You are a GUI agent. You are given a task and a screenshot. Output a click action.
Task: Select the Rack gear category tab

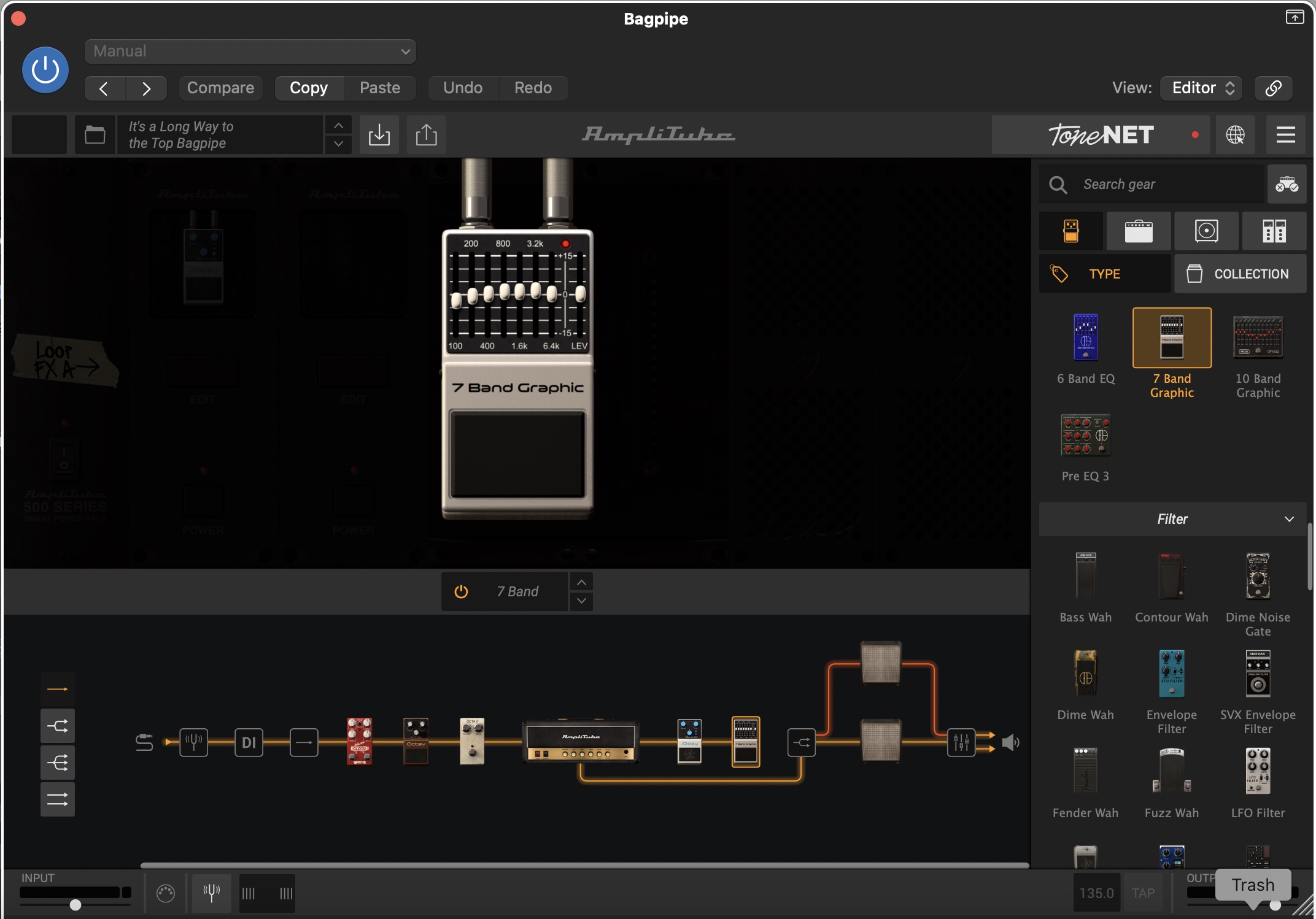coord(1274,231)
